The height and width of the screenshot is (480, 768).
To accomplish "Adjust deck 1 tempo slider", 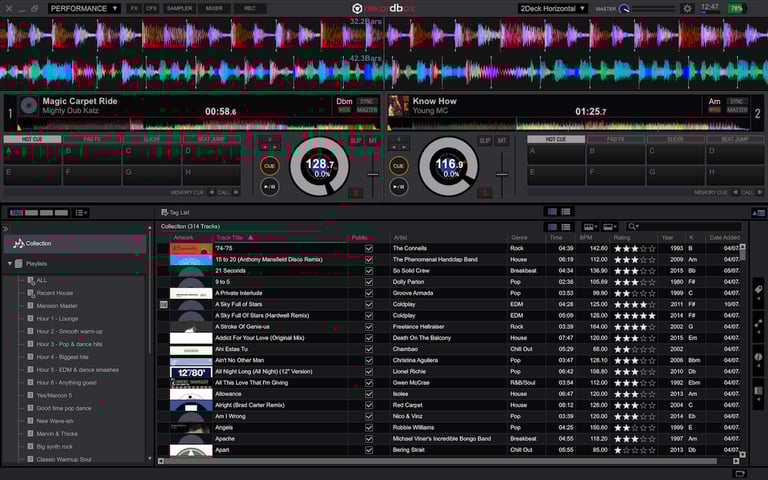I will click(x=373, y=174).
